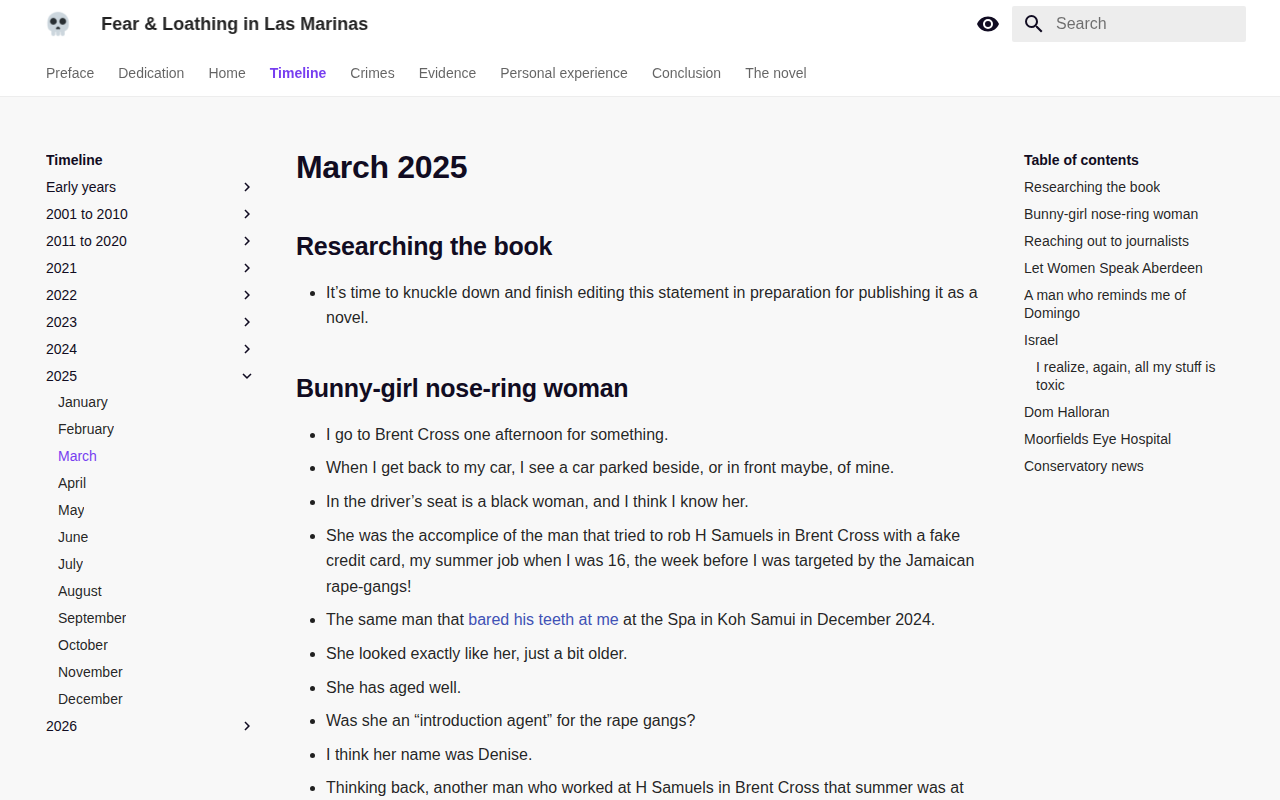This screenshot has width=1280, height=800.
Task: Select the March sidebar entry
Action: (x=77, y=456)
